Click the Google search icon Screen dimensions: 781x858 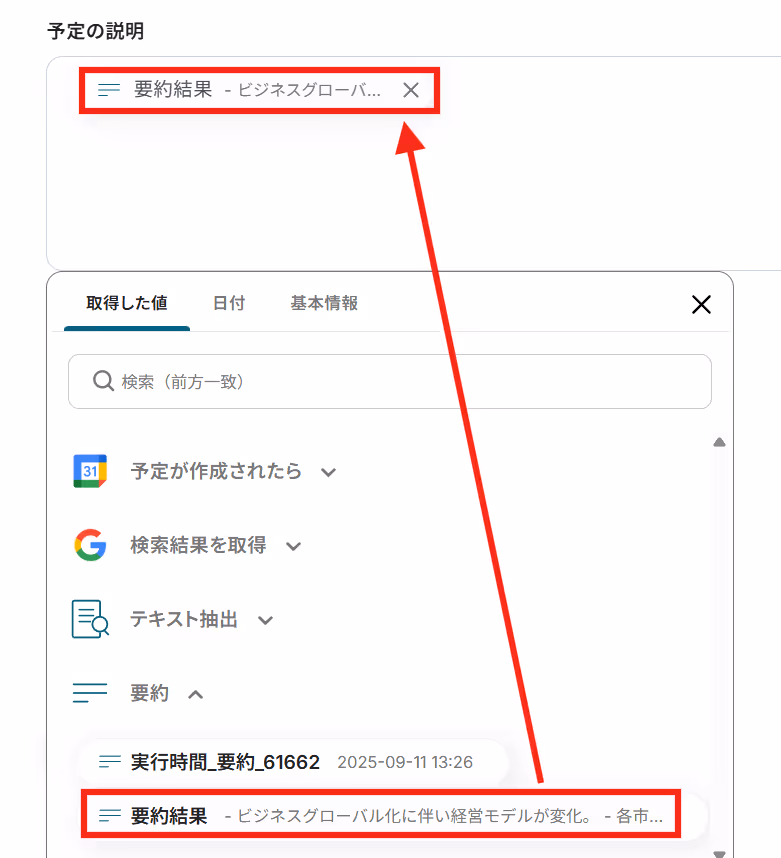tap(90, 545)
